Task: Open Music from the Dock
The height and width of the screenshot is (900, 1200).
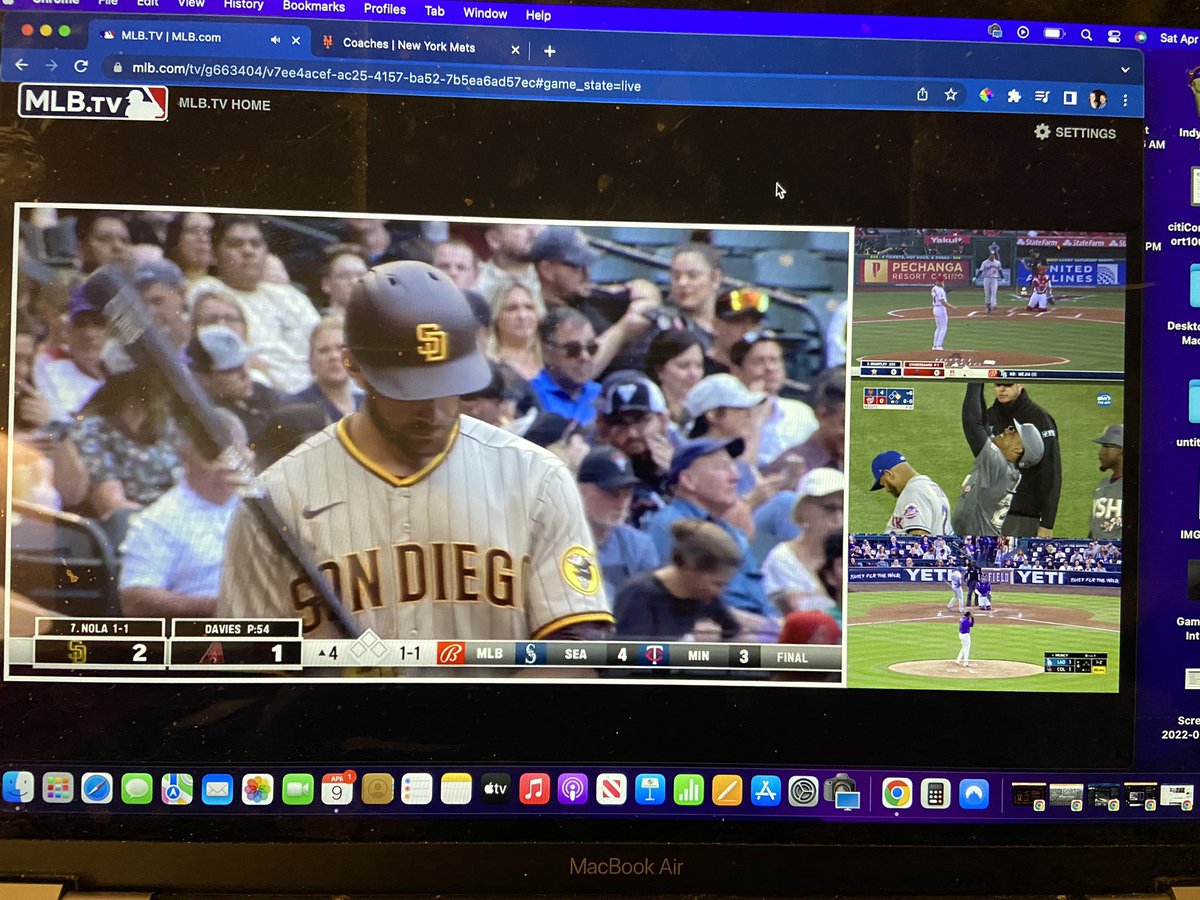Action: 535,789
